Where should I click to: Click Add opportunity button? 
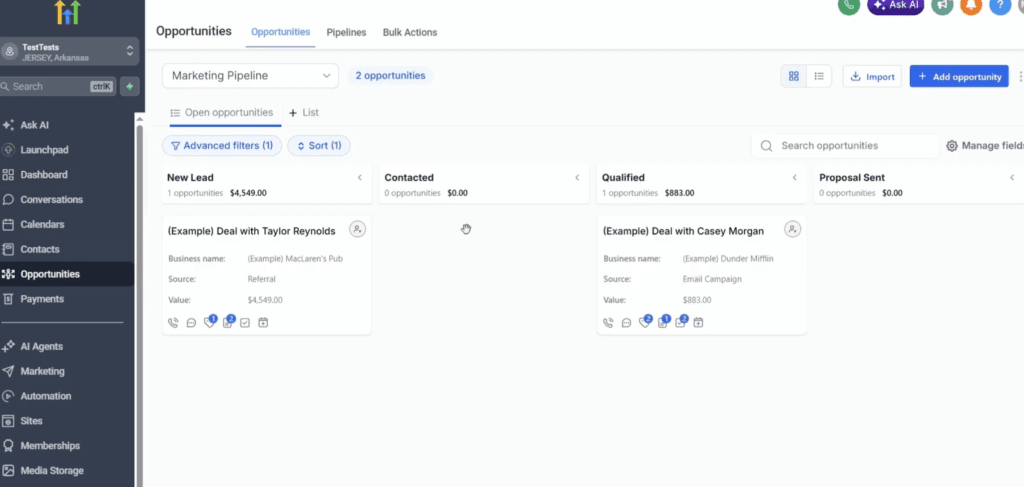[959, 76]
